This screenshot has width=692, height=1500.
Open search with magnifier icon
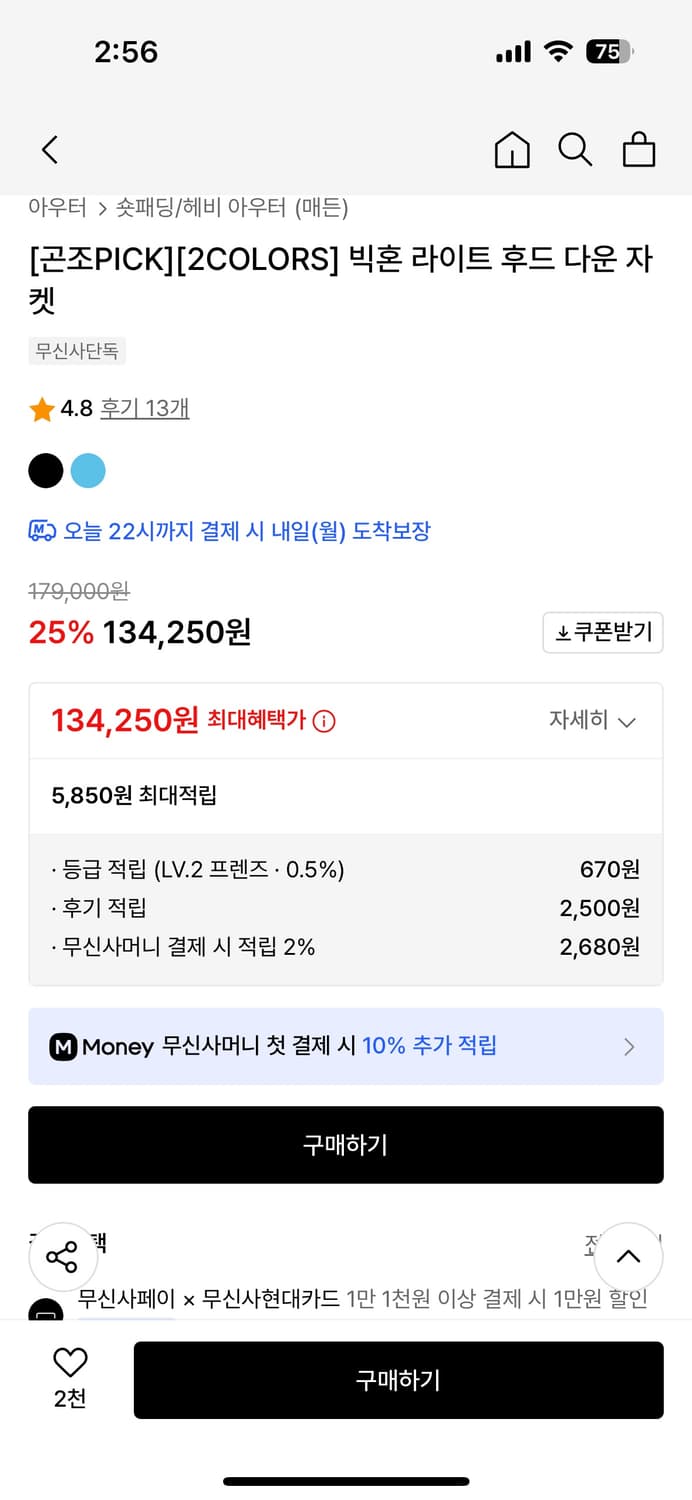coord(575,150)
